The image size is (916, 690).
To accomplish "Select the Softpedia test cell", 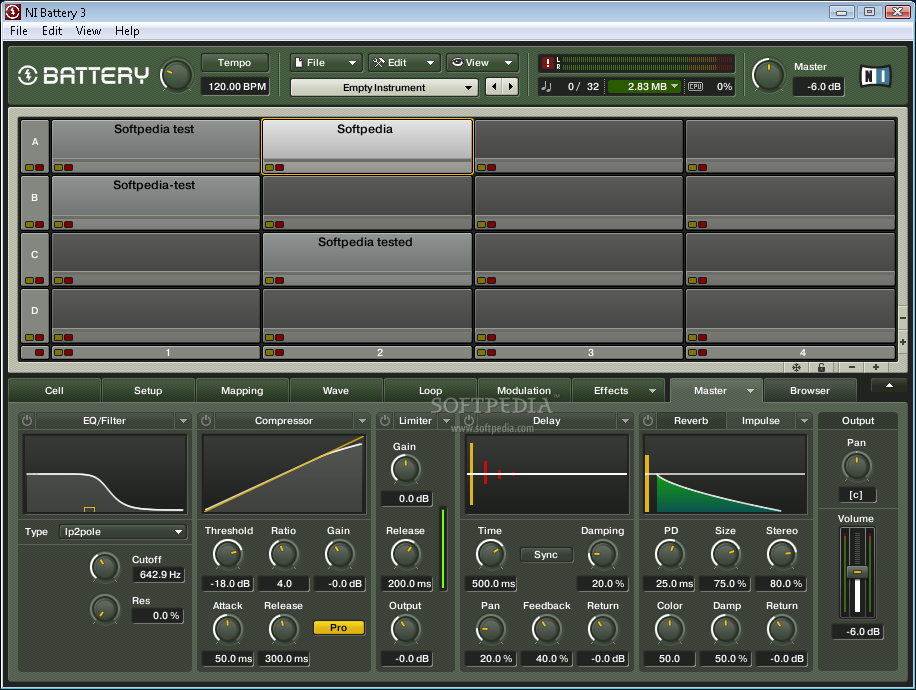I will 155,146.
